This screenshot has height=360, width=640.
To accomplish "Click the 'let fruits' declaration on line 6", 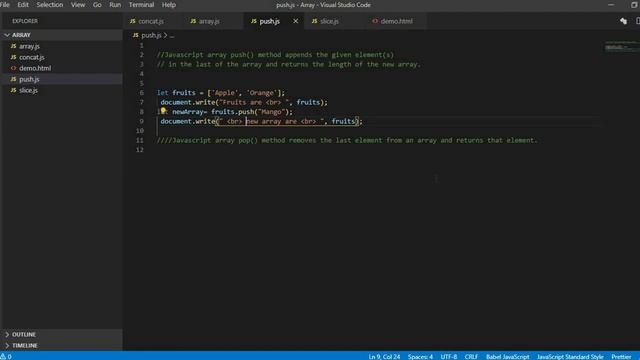I will pos(176,93).
